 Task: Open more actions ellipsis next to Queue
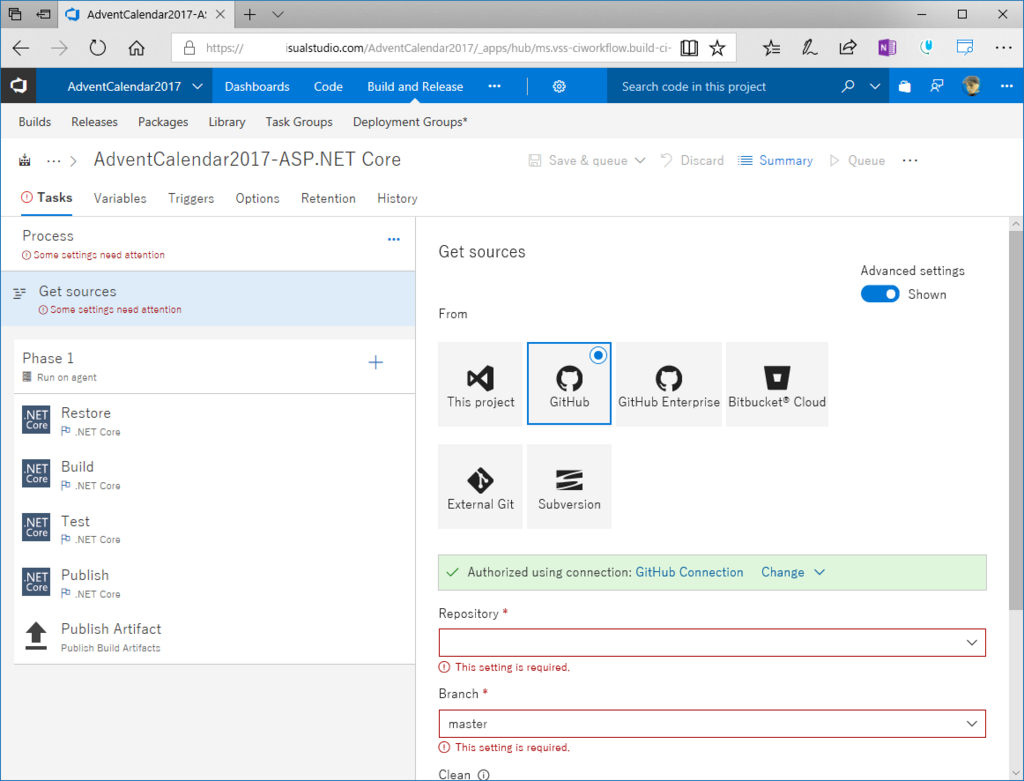[910, 161]
